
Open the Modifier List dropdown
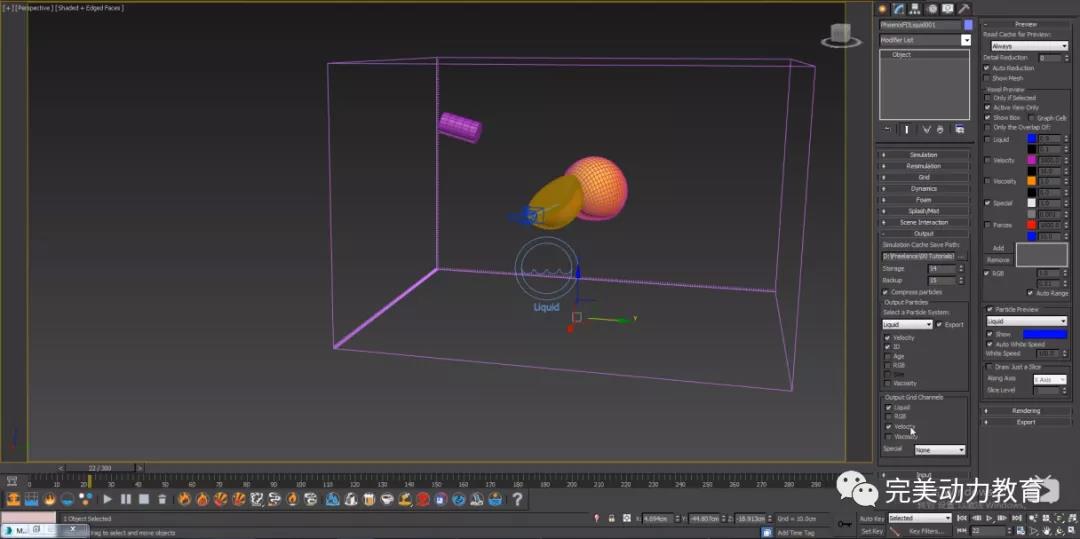coord(965,40)
